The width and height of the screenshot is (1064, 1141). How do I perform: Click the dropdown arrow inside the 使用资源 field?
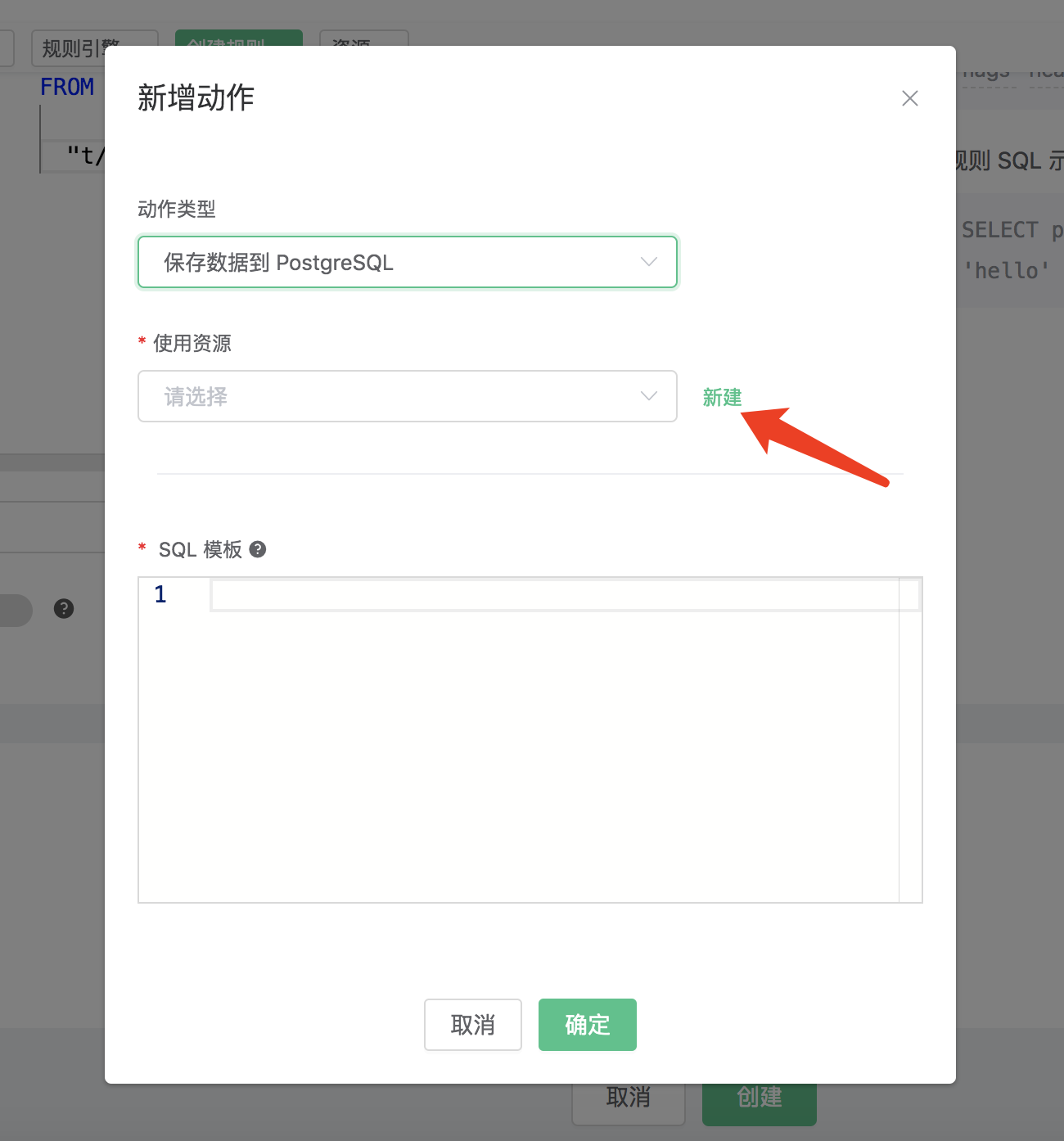pyautogui.click(x=649, y=396)
